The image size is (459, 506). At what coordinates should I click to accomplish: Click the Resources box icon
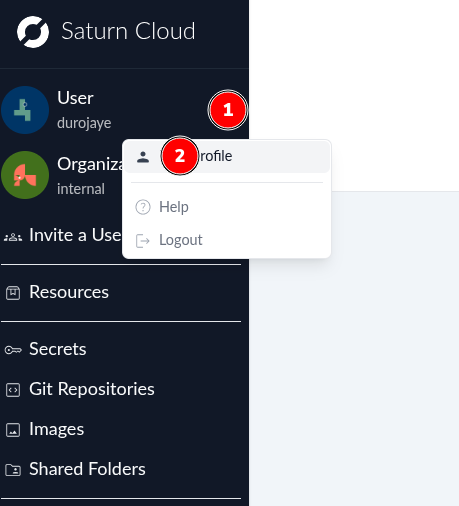coord(13,293)
